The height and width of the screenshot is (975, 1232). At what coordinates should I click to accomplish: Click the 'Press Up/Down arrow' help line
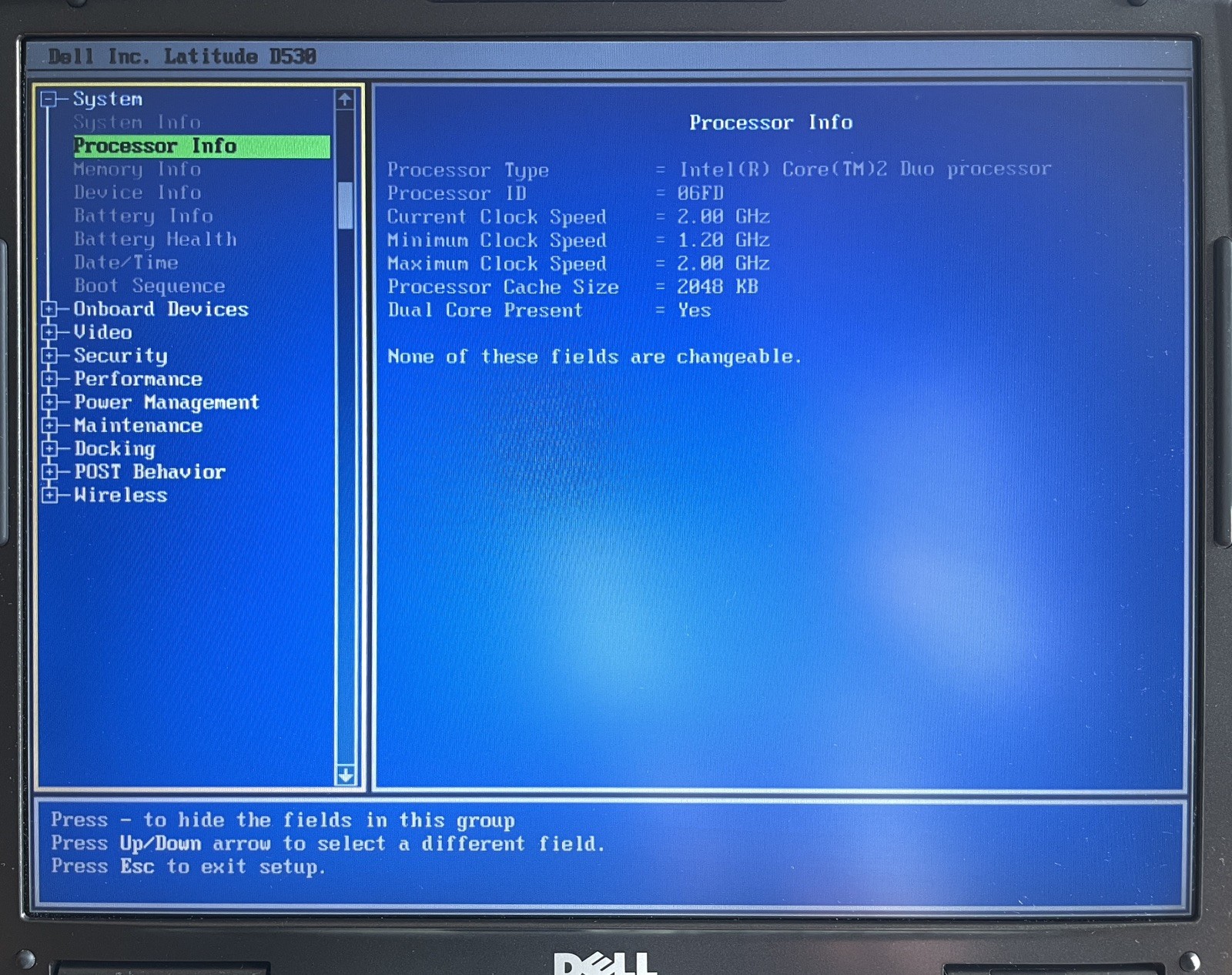pos(327,844)
